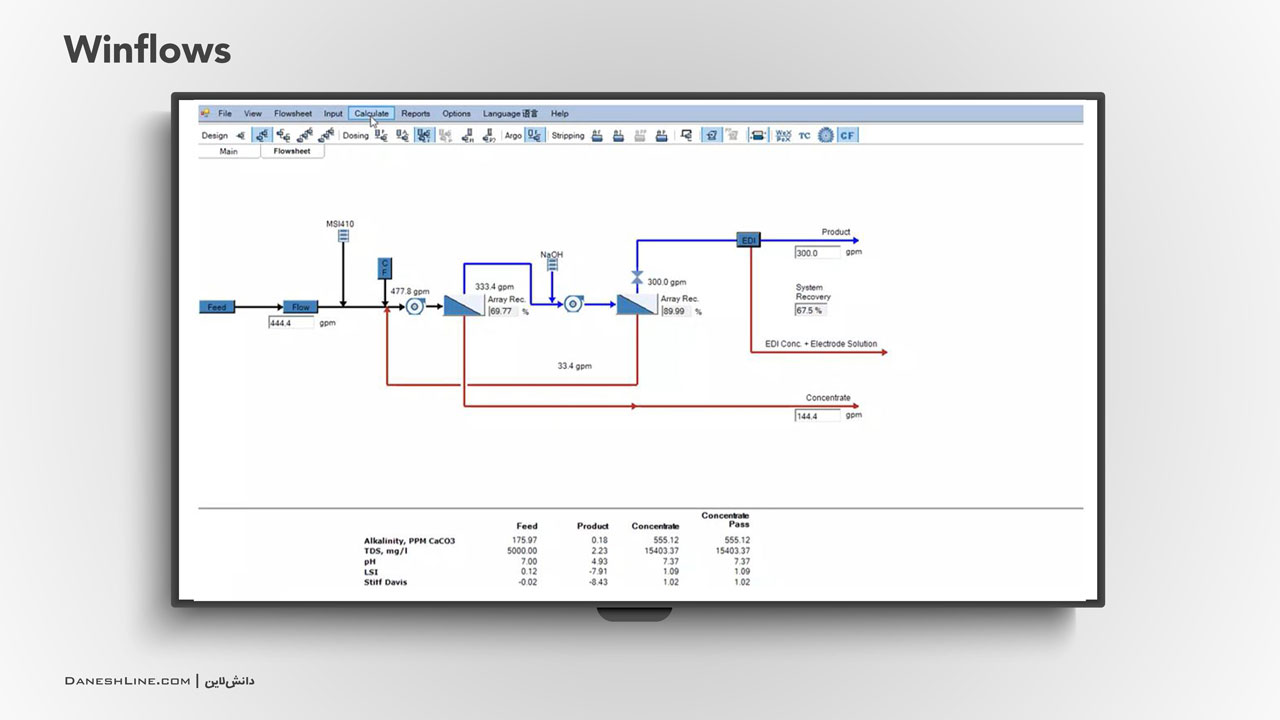
Task: Click the 'Alkalinity, PPM CaCO3' row label
Action: [409, 540]
